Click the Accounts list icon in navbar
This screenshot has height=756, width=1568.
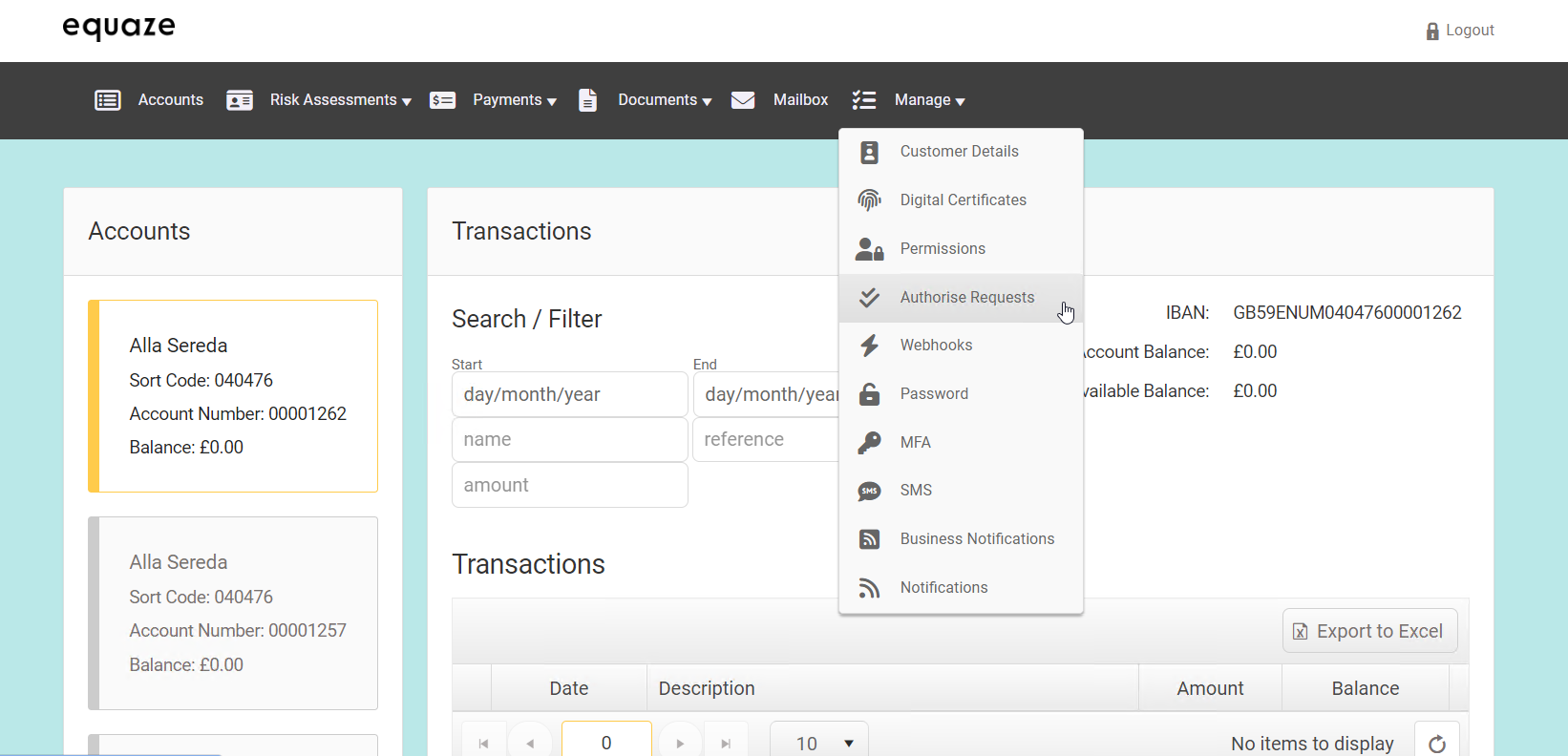[108, 100]
